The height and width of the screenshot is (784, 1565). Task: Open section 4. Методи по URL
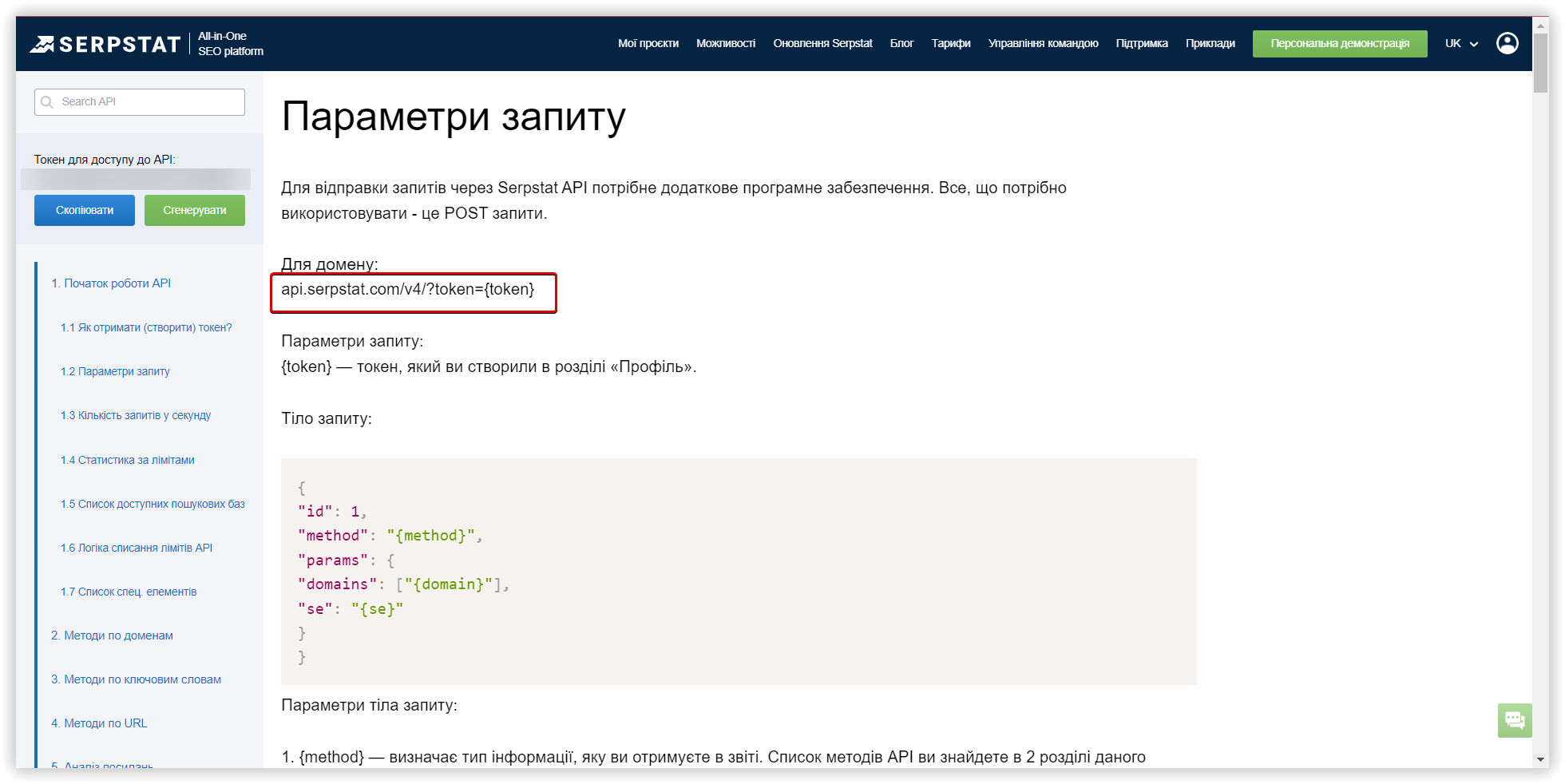click(99, 724)
